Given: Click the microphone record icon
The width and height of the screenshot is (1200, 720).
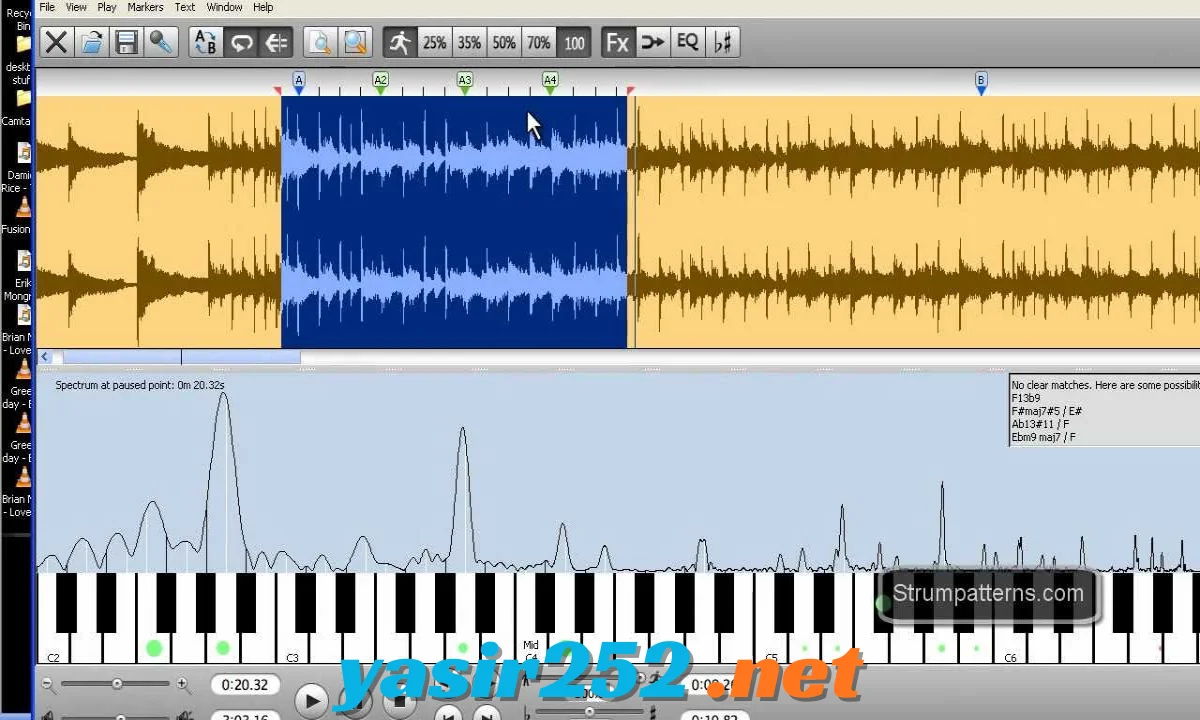Looking at the screenshot, I should coord(161,42).
